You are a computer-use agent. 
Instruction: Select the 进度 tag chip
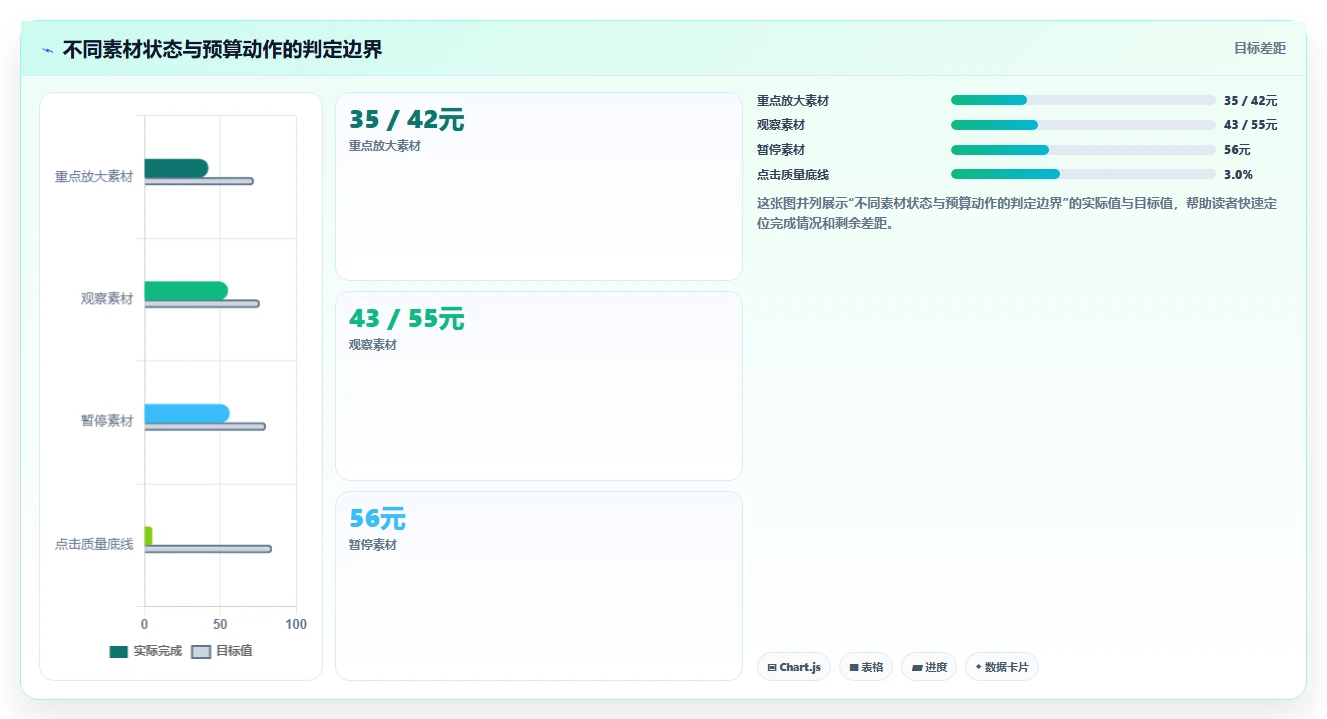(x=929, y=667)
